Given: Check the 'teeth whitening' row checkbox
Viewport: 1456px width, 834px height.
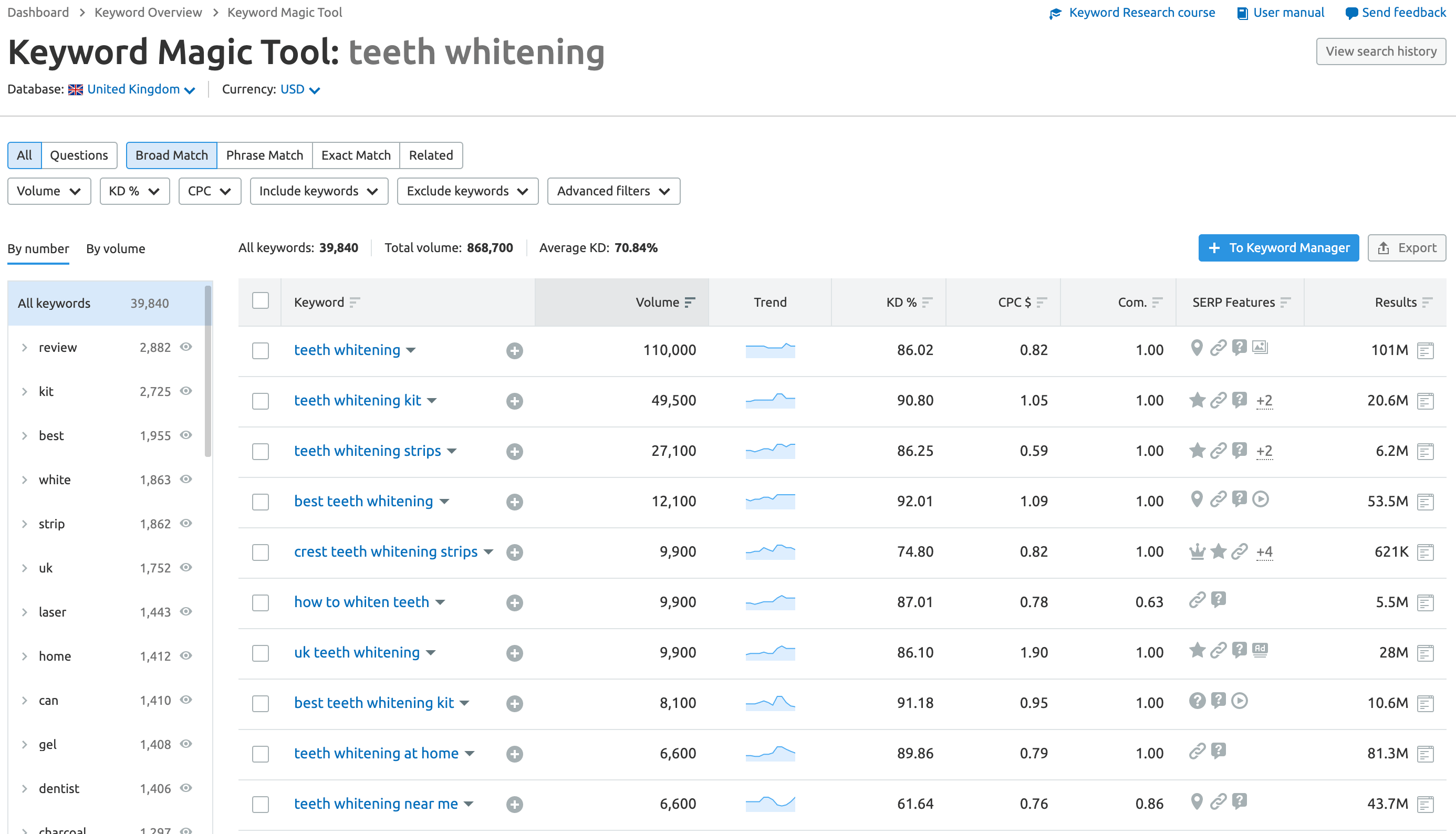Looking at the screenshot, I should tap(260, 350).
